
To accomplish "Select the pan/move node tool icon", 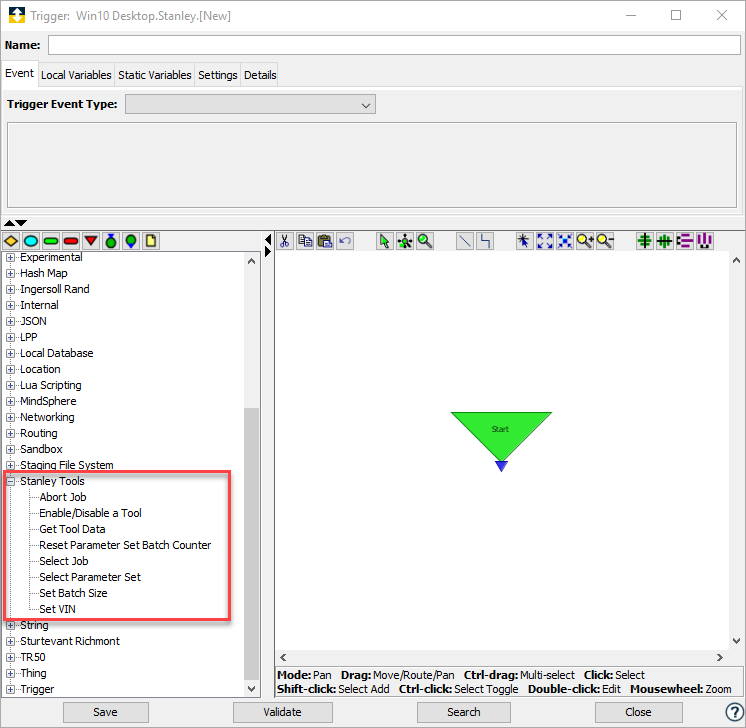I will point(405,241).
